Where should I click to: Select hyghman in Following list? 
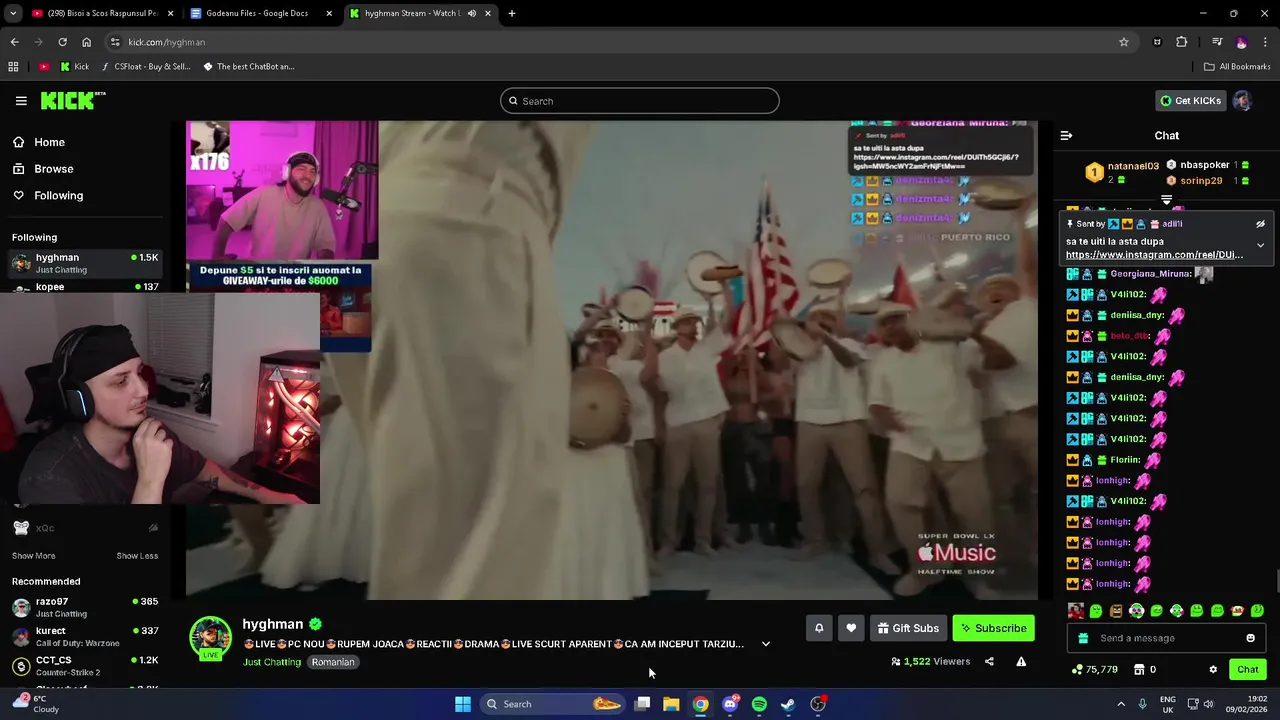pyautogui.click(x=85, y=263)
